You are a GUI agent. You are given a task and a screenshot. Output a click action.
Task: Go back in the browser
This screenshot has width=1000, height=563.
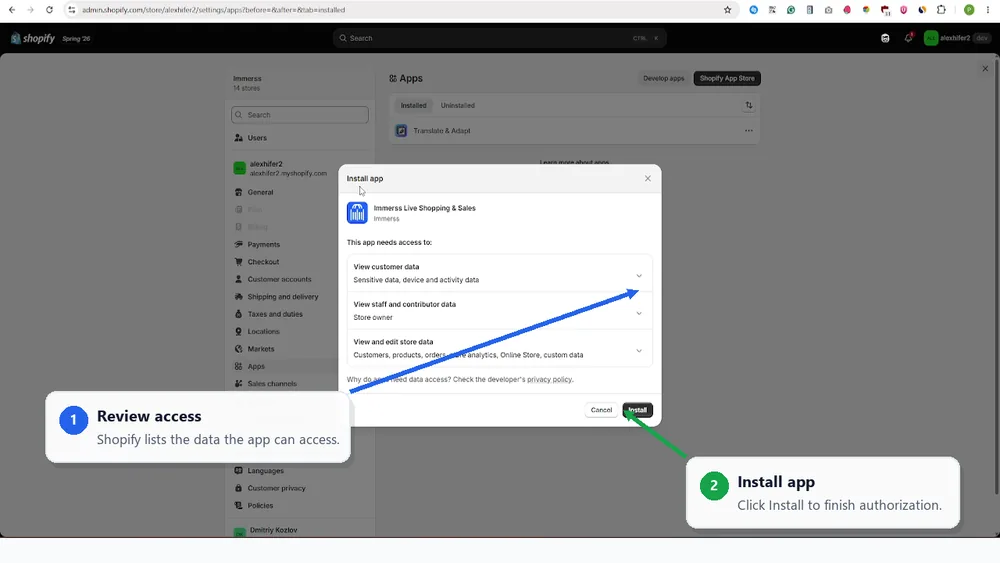[x=11, y=10]
